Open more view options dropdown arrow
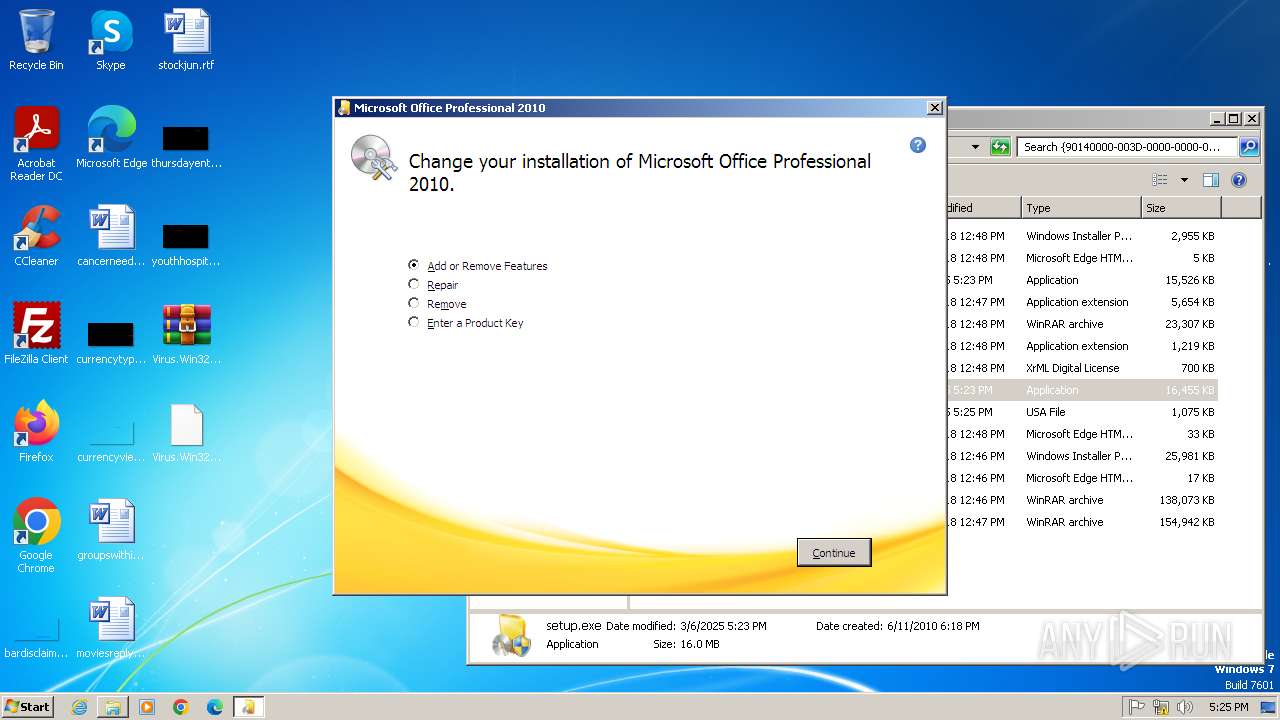 1184,180
